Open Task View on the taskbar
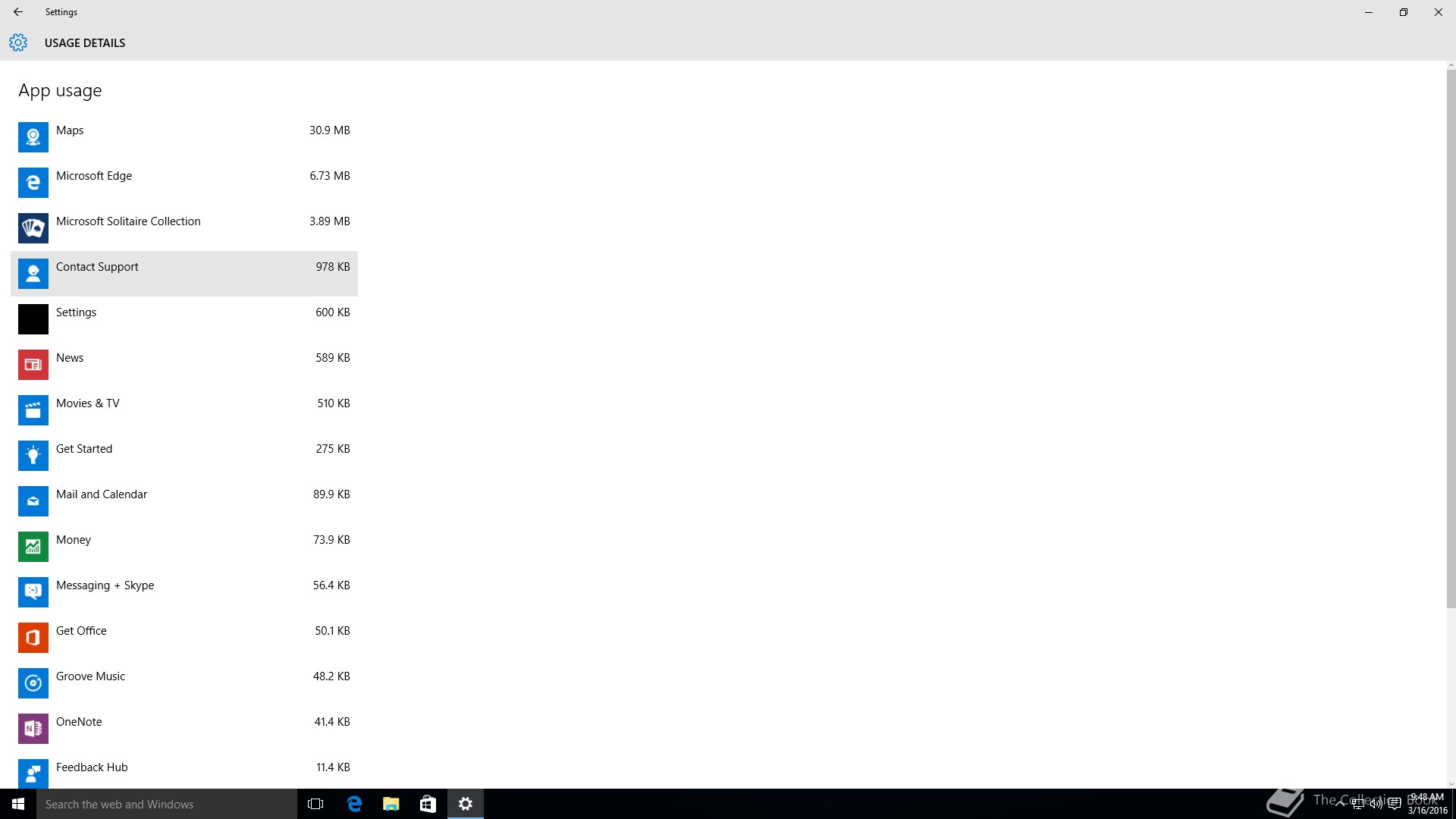Viewport: 1456px width, 819px height. tap(315, 804)
